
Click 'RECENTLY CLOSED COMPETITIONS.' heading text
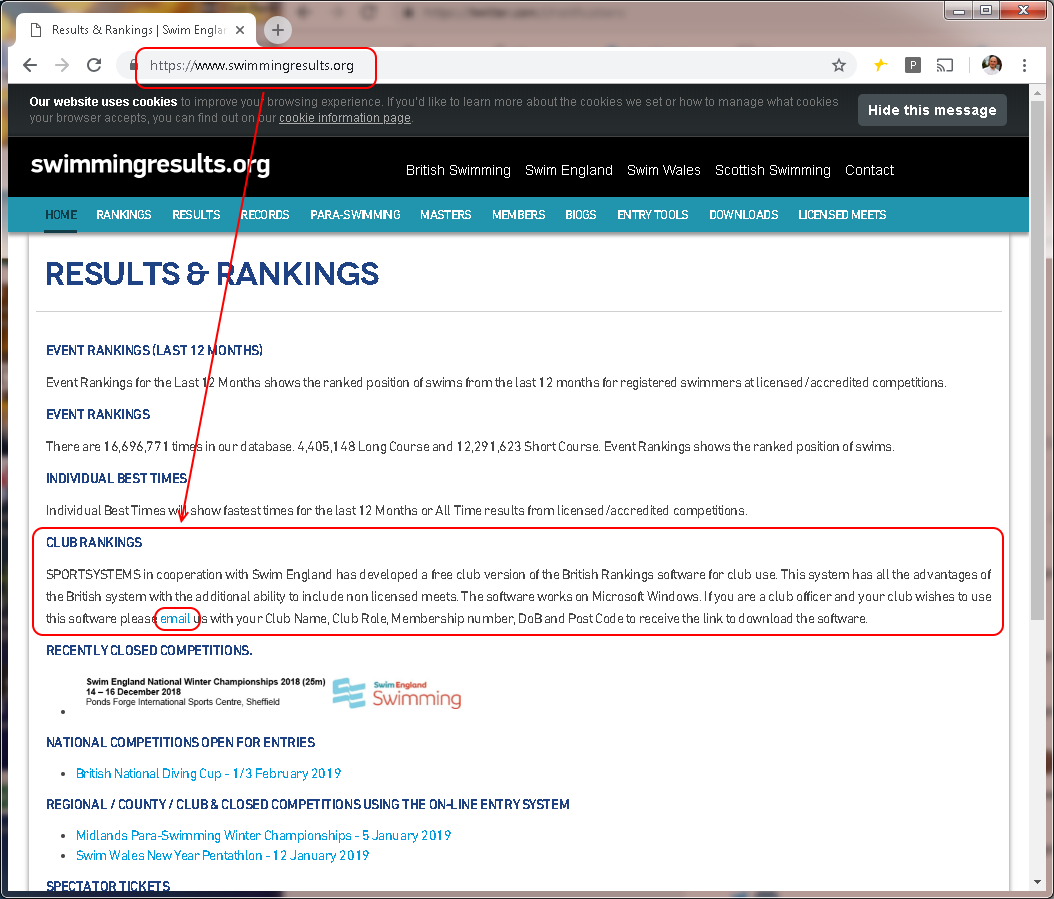tap(149, 650)
